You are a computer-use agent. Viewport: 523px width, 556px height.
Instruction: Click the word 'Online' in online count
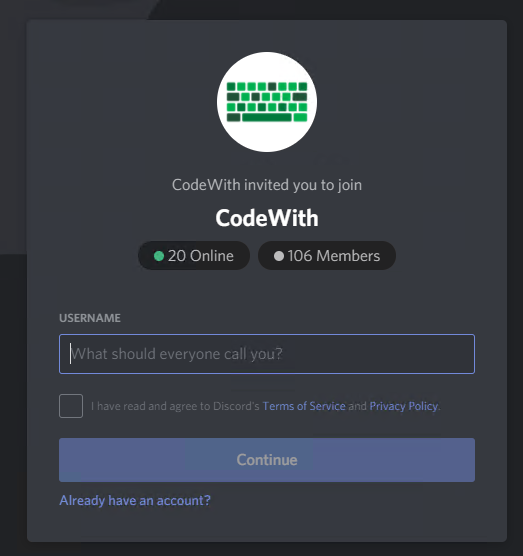(x=212, y=256)
